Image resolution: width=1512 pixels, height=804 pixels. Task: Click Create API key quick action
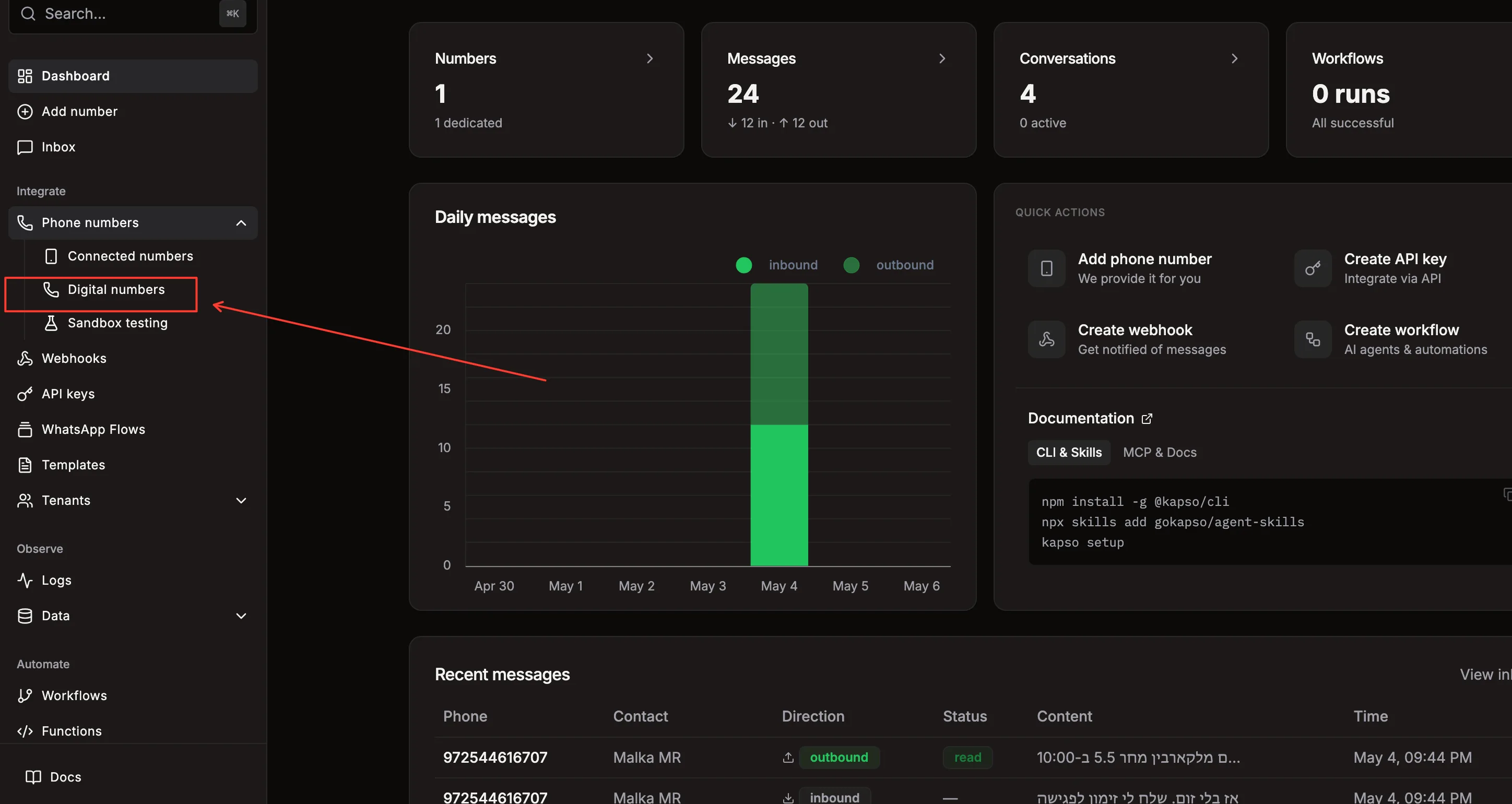(1371, 269)
